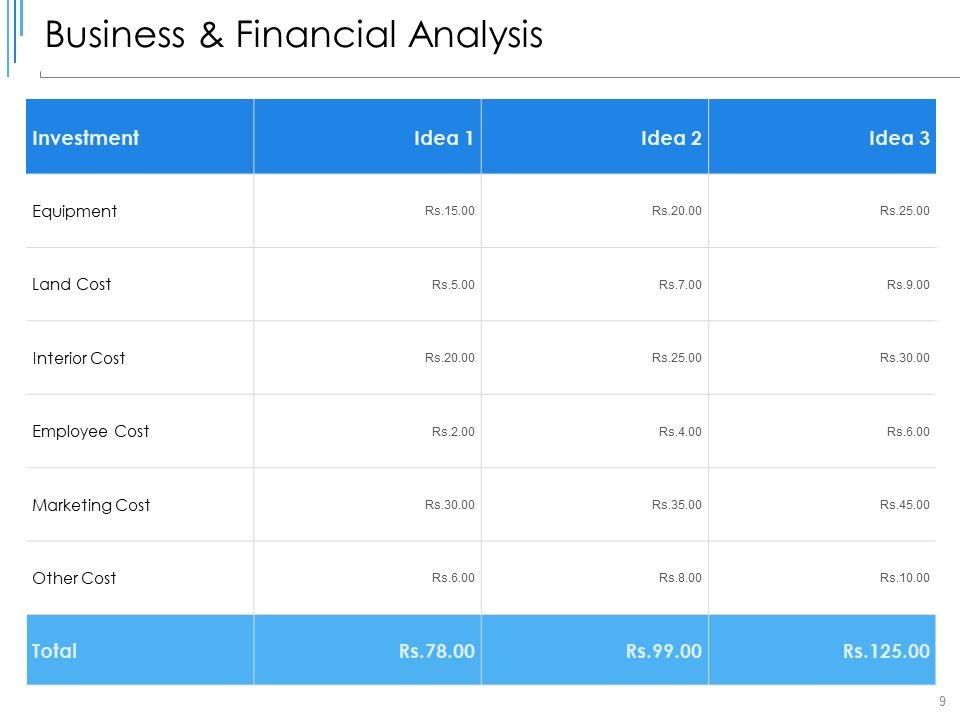960x720 pixels.
Task: Click the slide page number 9
Action: pyautogui.click(x=943, y=702)
